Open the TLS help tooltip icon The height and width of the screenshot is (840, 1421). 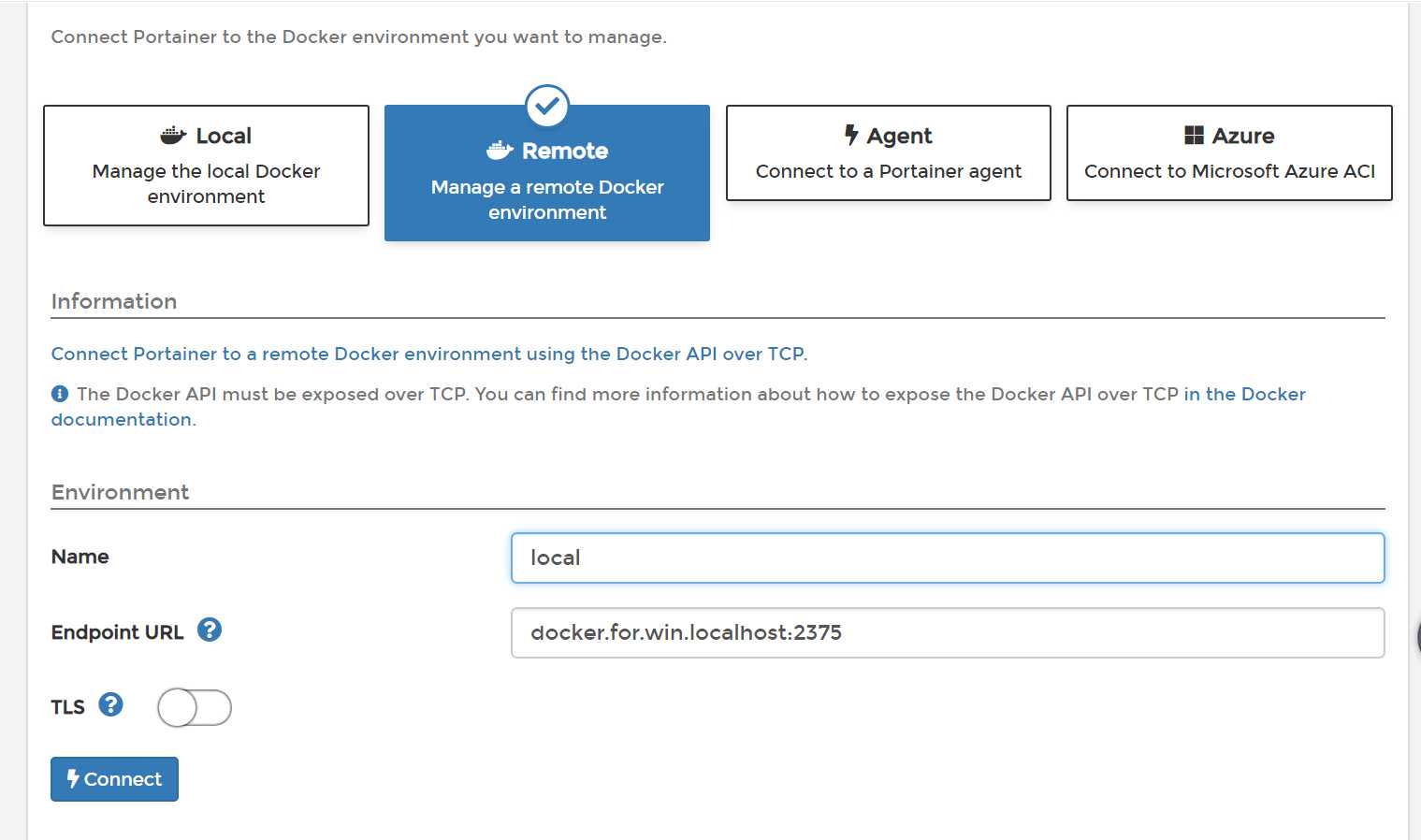tap(111, 704)
